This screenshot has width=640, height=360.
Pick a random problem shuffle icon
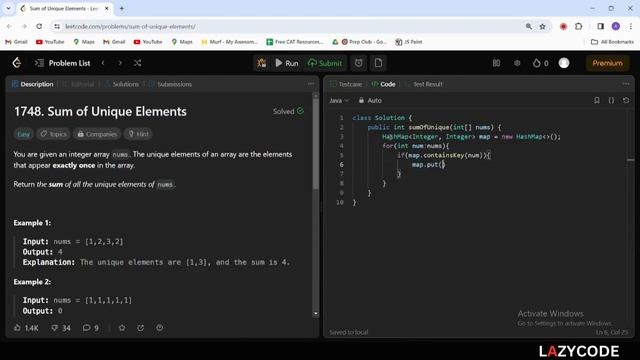point(138,63)
